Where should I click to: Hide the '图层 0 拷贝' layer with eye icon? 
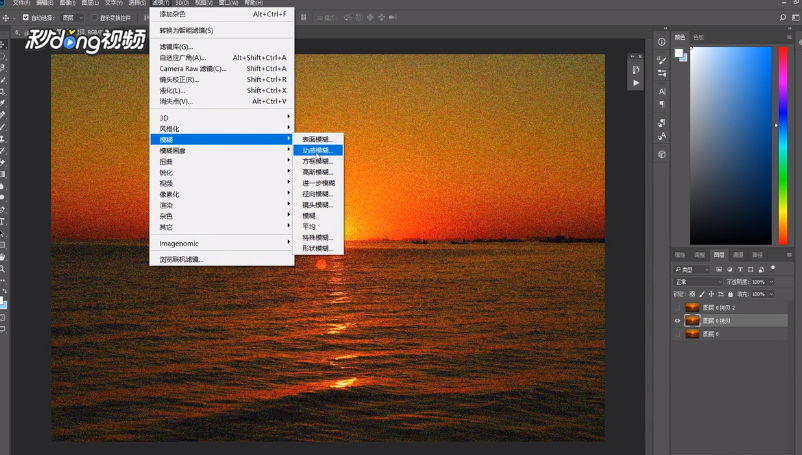coord(678,321)
